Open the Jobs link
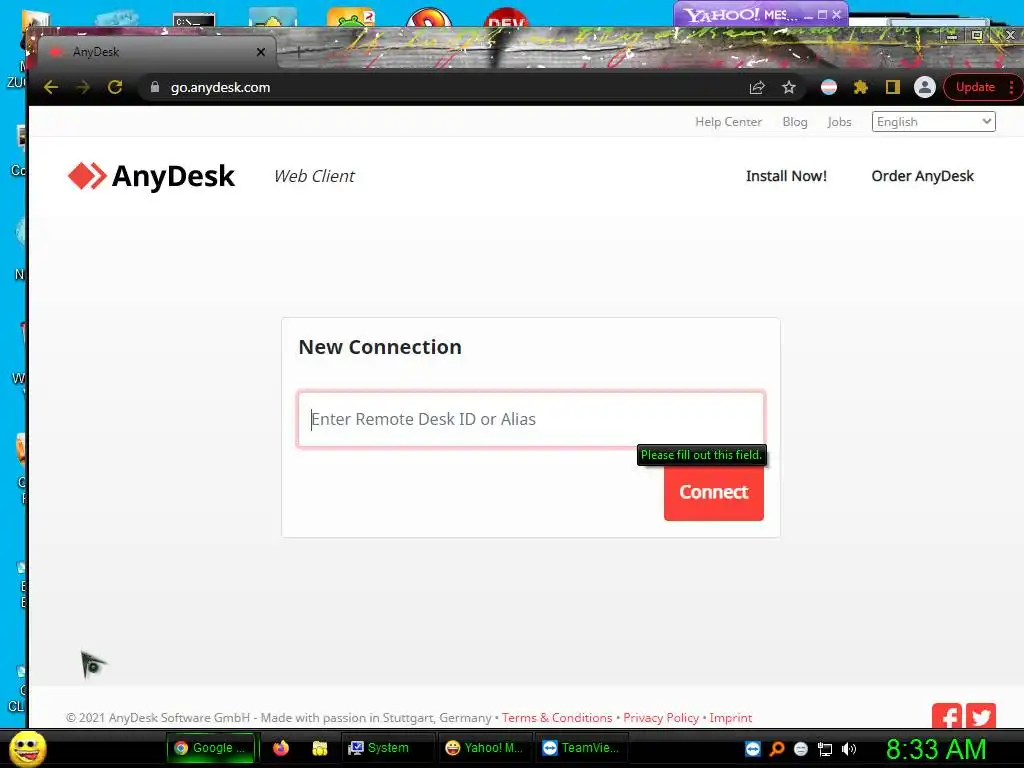Image resolution: width=1024 pixels, height=768 pixels. 839,121
